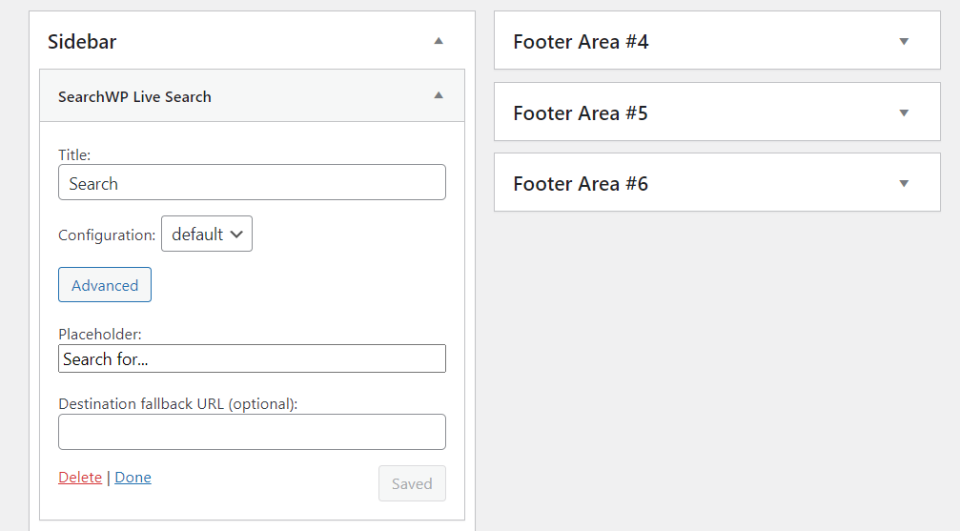This screenshot has width=960, height=531.
Task: Select the Footer Area #5 heading
Action: (x=581, y=113)
